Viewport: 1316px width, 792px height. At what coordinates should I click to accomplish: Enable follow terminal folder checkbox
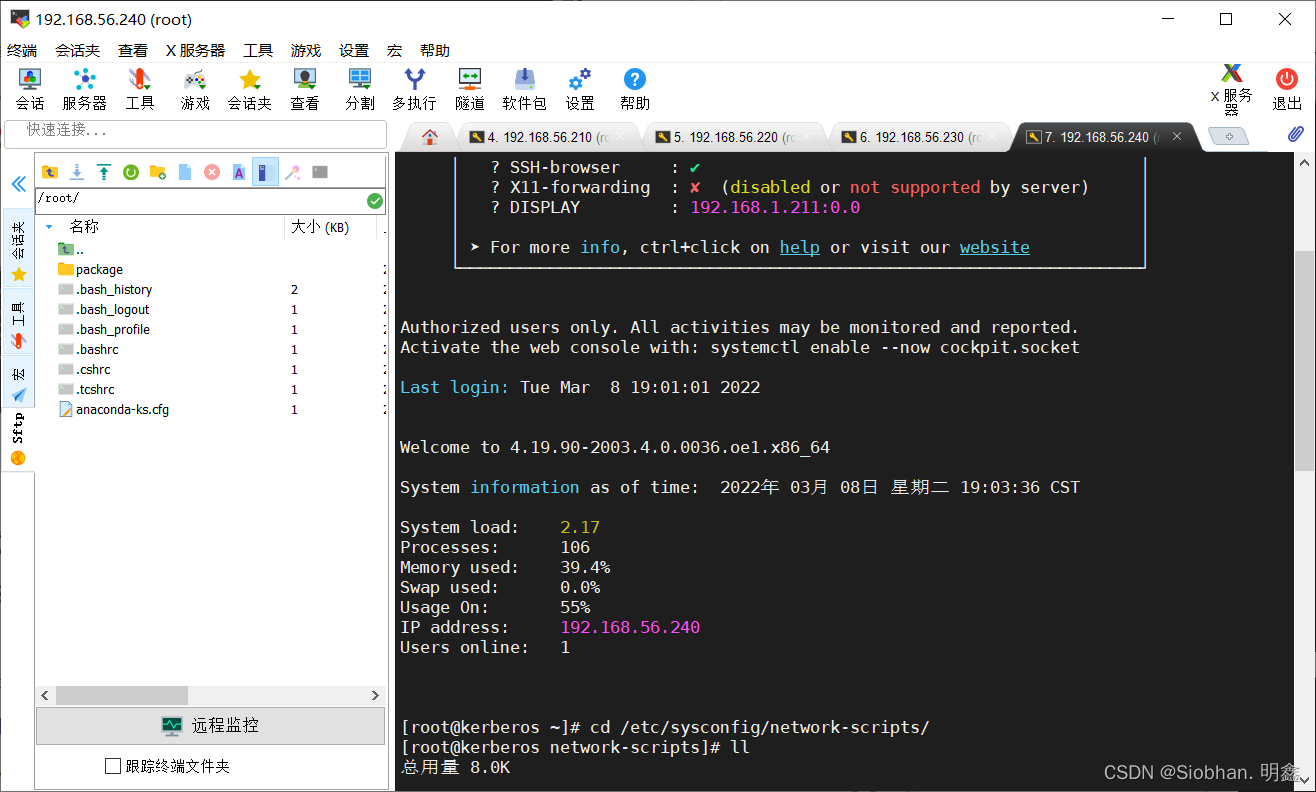pyautogui.click(x=113, y=766)
